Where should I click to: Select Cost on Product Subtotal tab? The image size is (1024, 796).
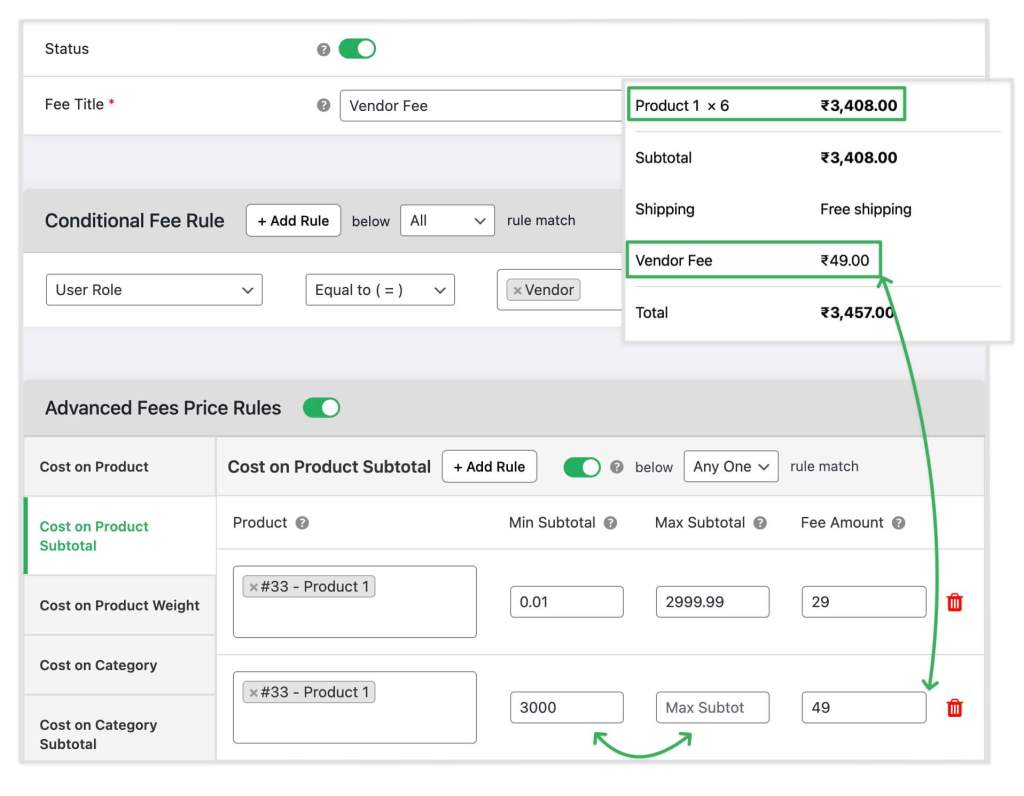[x=120, y=536]
